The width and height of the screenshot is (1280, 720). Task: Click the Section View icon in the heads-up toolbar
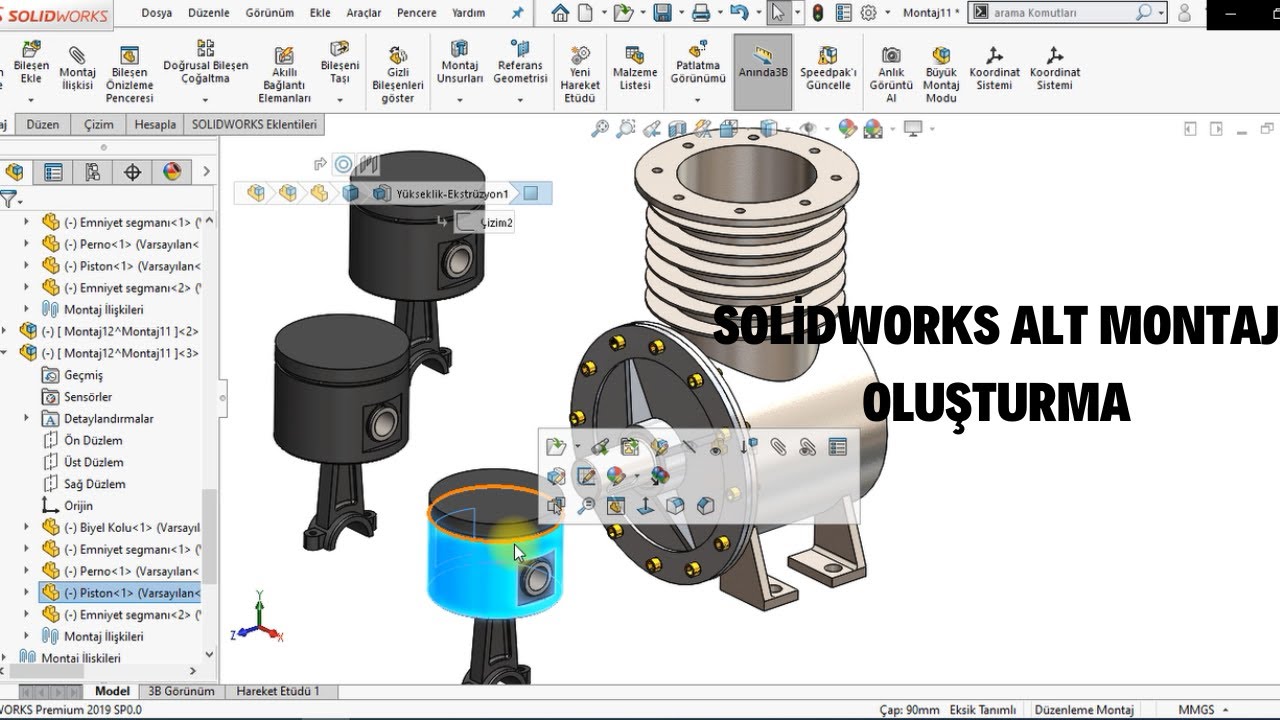pos(677,128)
